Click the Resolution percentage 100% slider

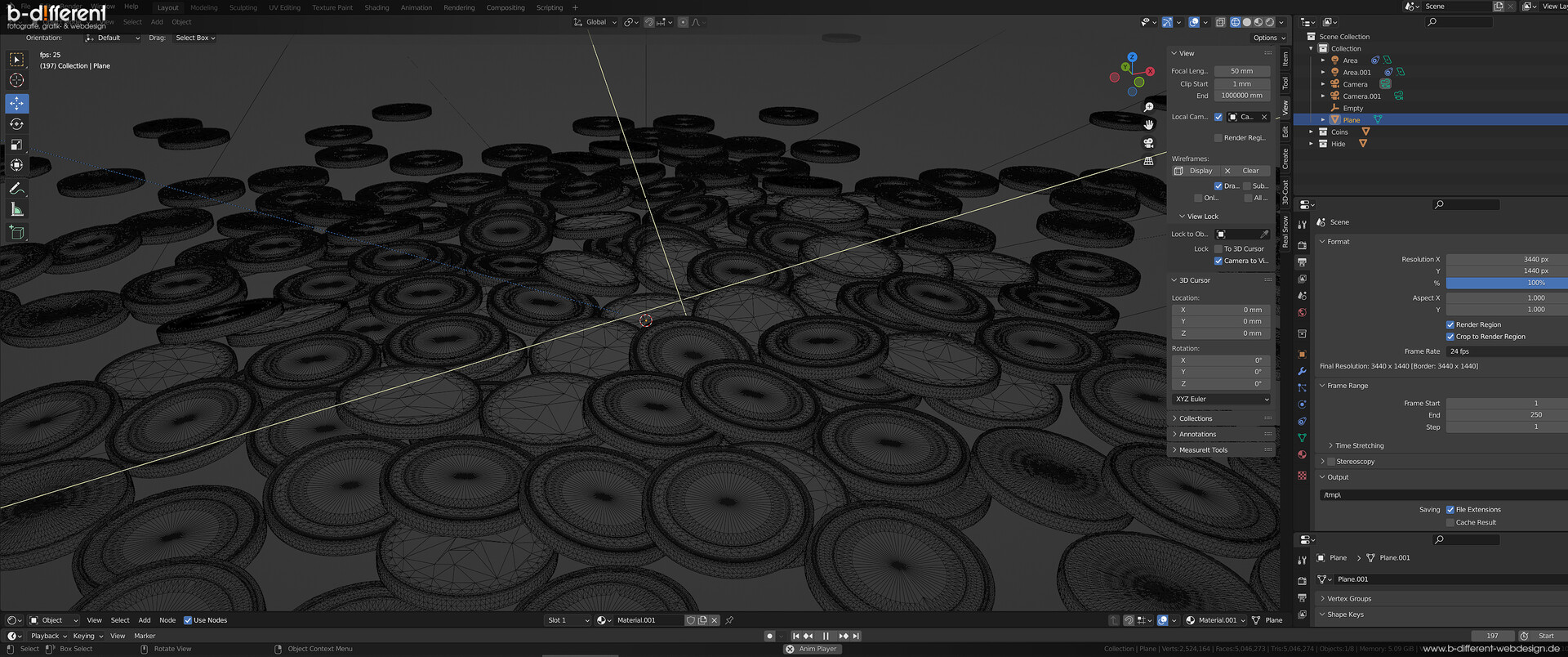pyautogui.click(x=1507, y=283)
